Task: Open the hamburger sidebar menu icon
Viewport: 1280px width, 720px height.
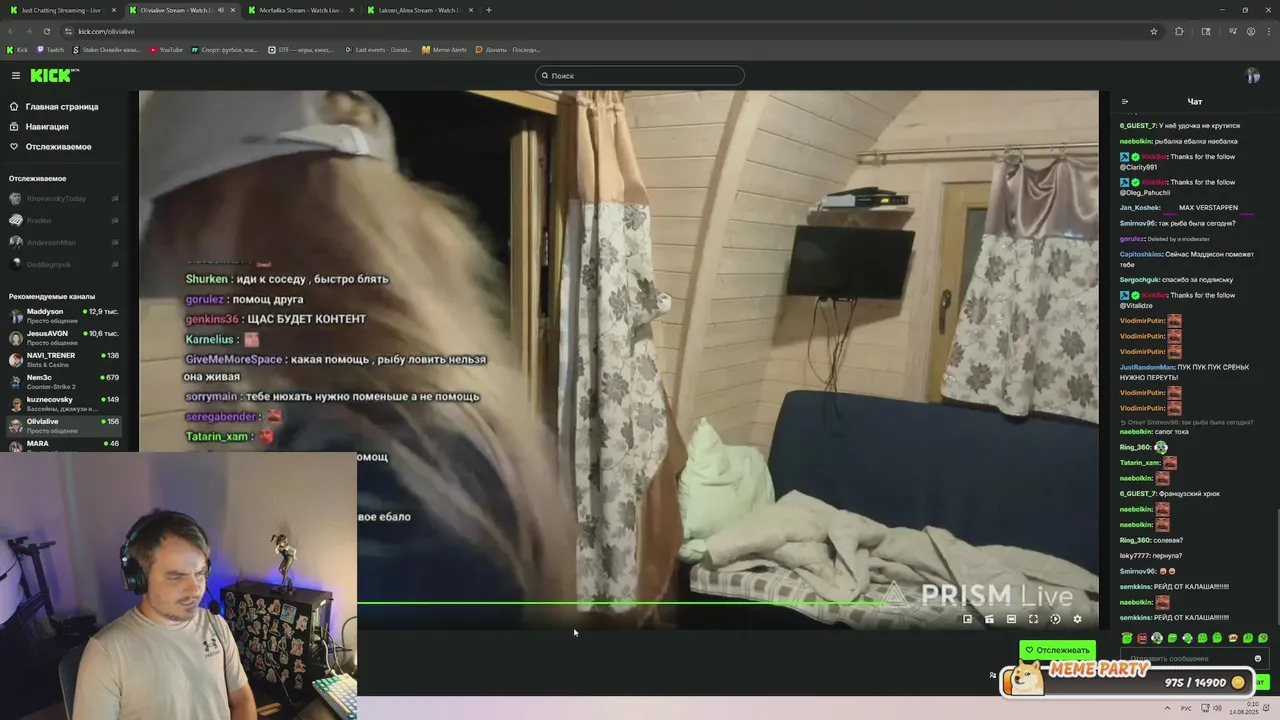Action: coord(15,76)
